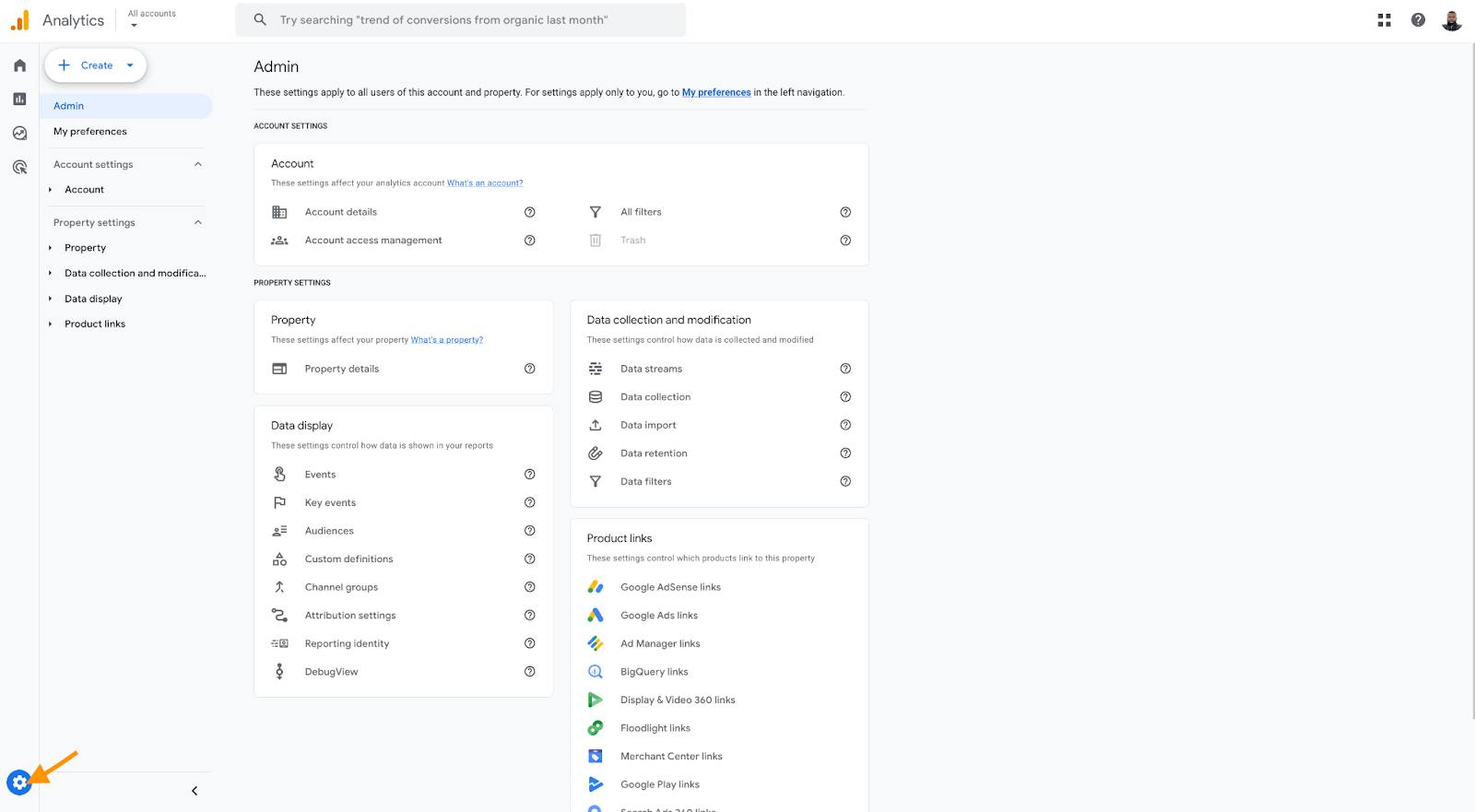Viewport: 1475px width, 812px height.
Task: Open Account details setting
Action: pos(341,212)
